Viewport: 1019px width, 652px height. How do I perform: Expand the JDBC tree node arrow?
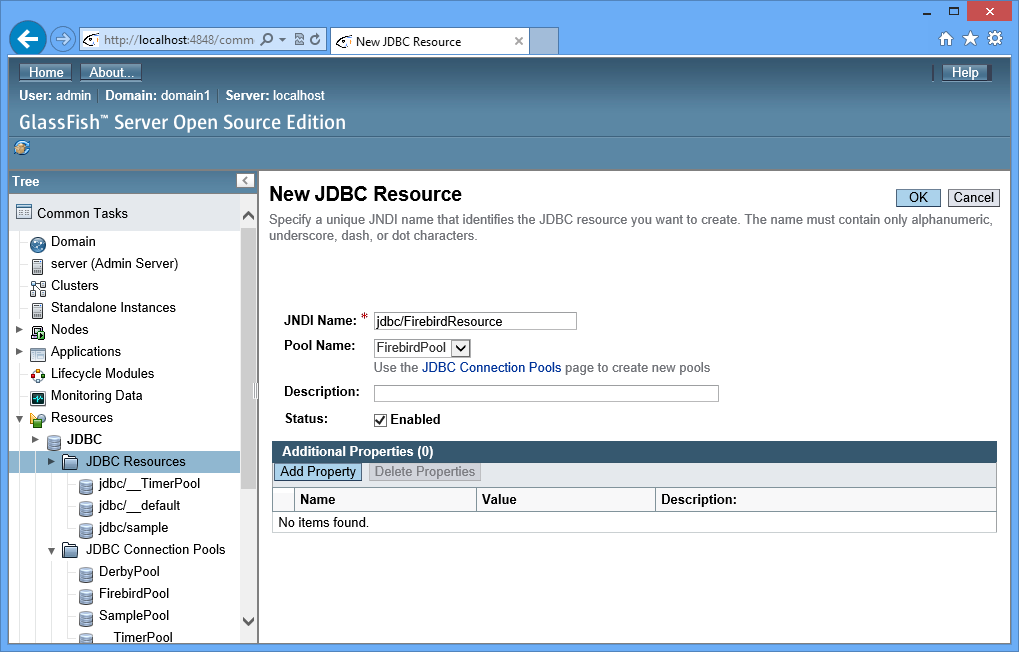click(36, 439)
